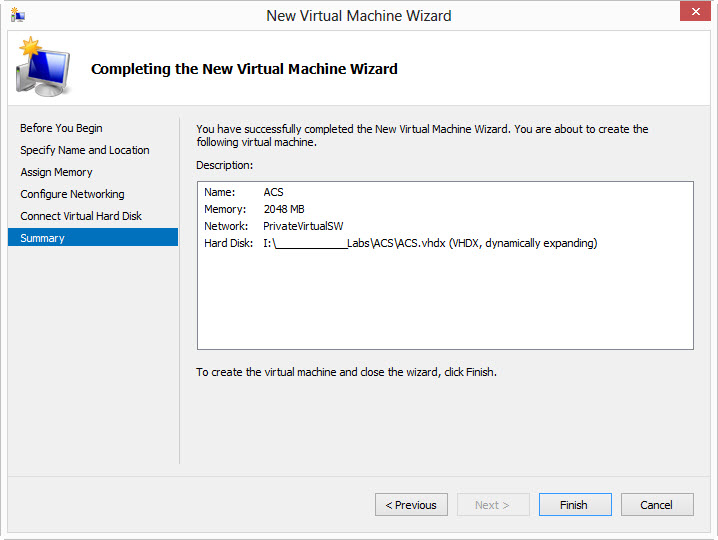718x540 pixels.
Task: Click empty area inside the Description box
Action: tap(445, 300)
